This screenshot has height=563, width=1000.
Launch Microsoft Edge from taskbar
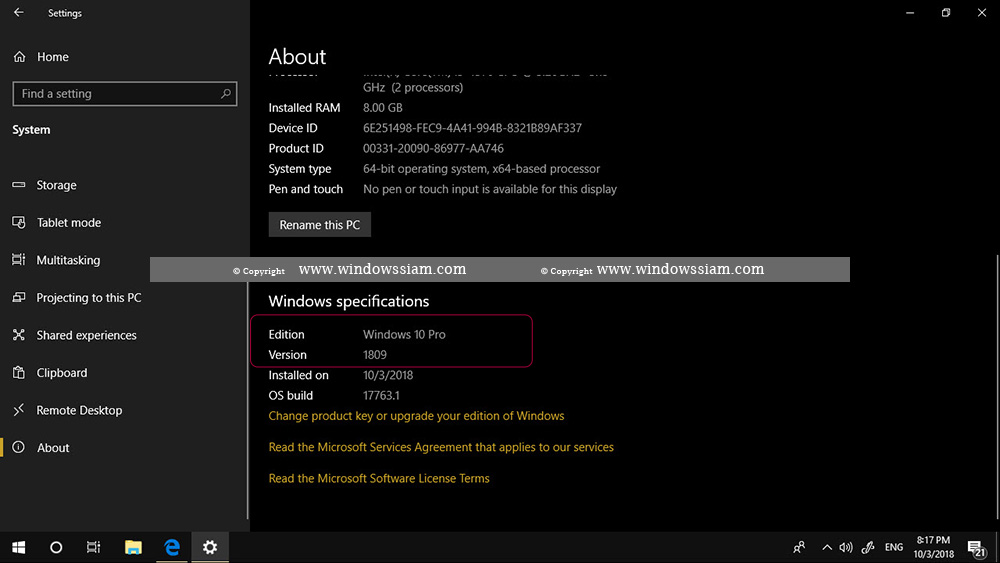[172, 547]
